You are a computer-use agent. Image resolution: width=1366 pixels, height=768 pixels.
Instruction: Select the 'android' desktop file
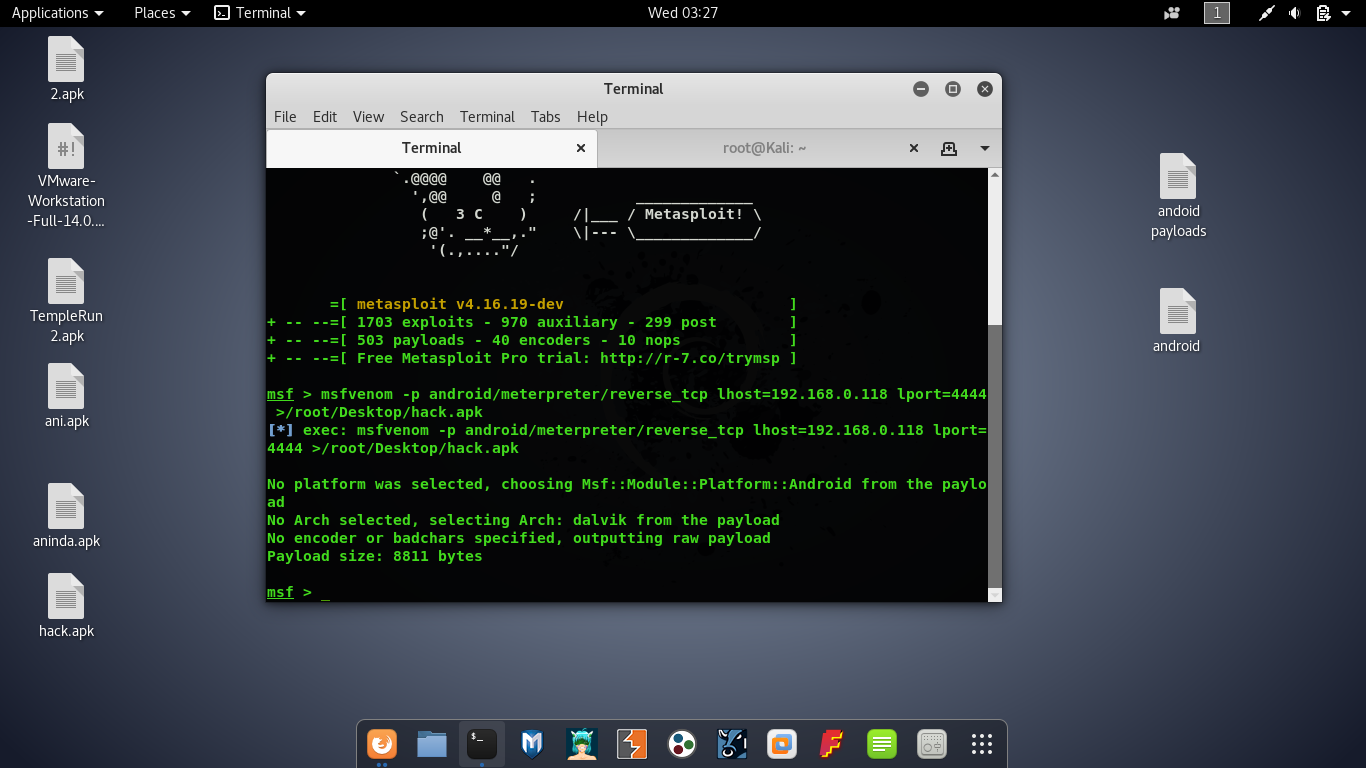pyautogui.click(x=1177, y=321)
